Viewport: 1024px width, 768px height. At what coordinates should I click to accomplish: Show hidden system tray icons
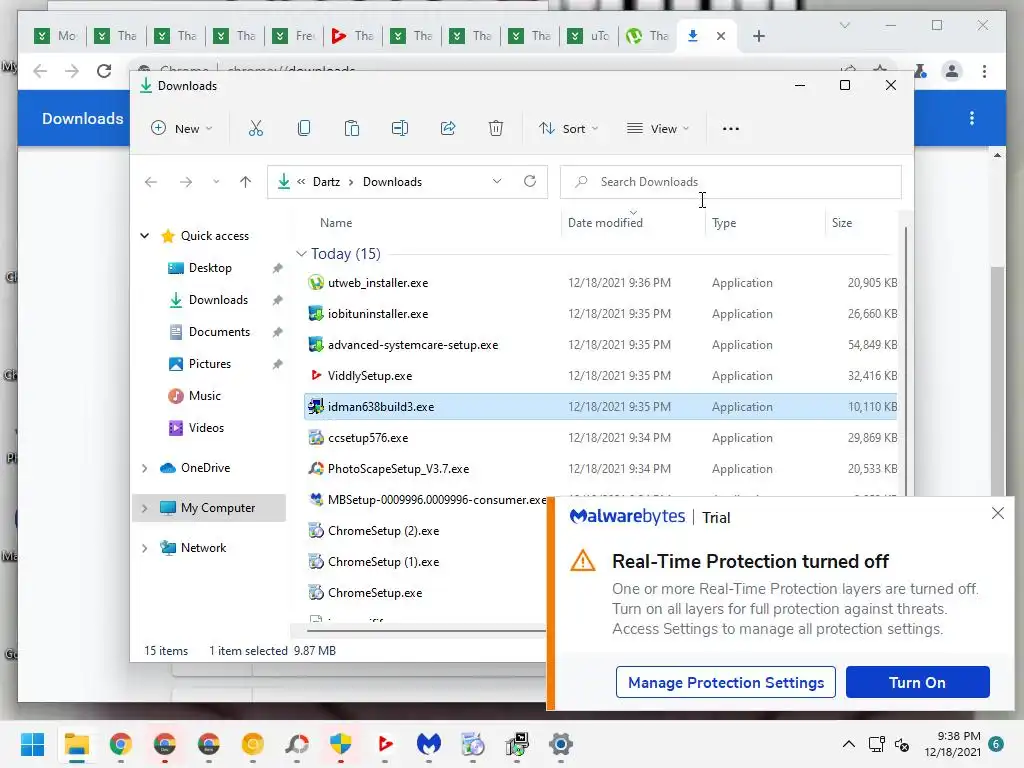[848, 744]
